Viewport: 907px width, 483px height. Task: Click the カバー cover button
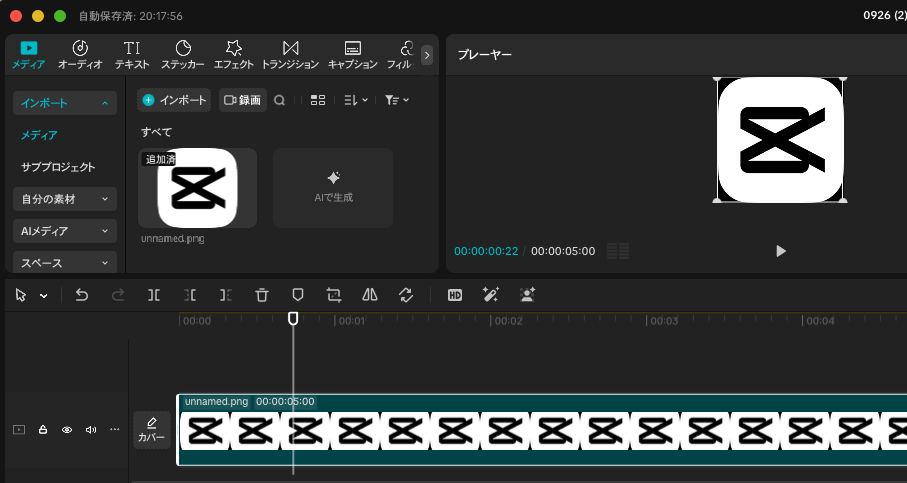point(152,430)
